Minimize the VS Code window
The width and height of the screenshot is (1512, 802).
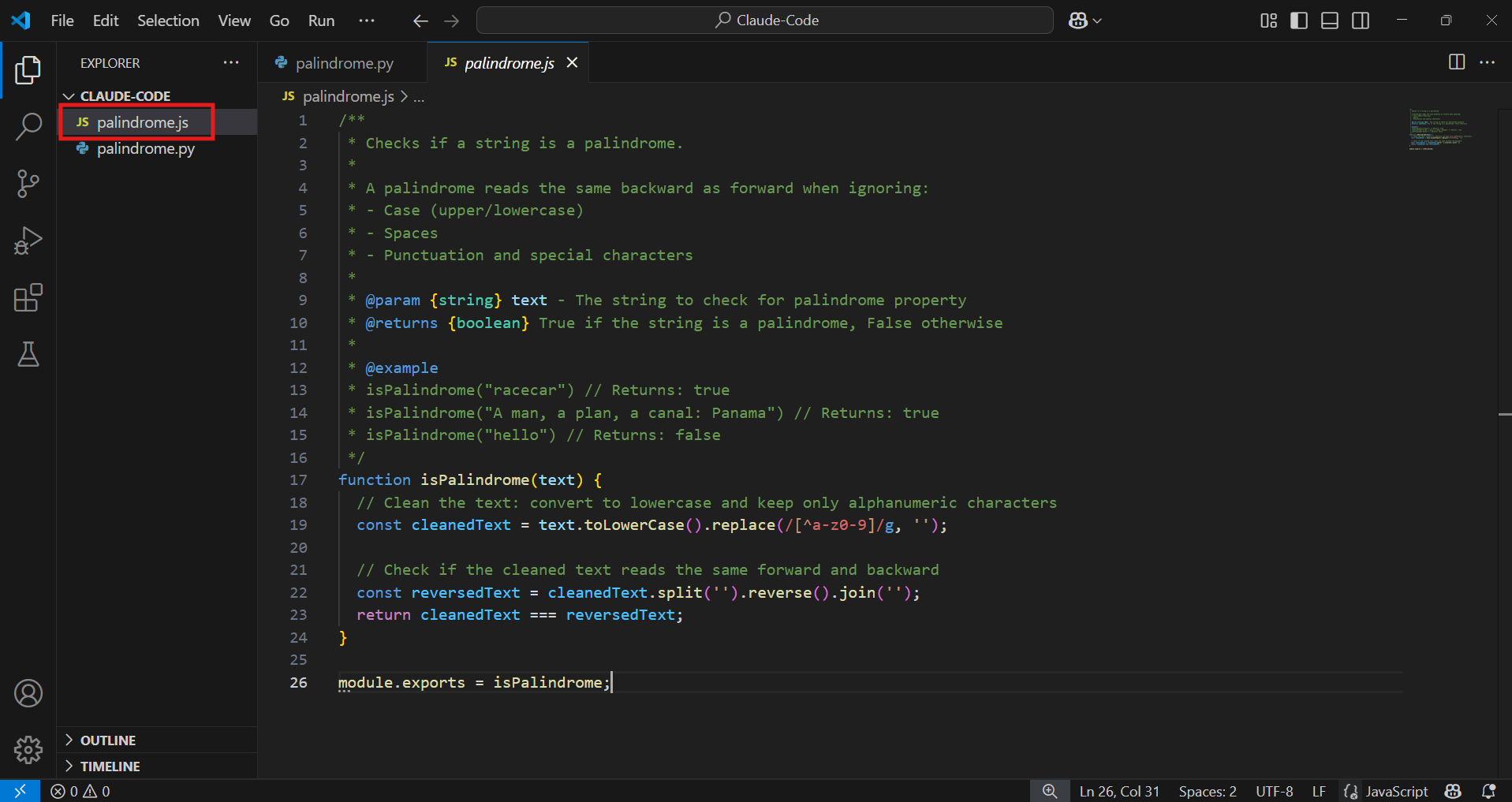(1402, 21)
